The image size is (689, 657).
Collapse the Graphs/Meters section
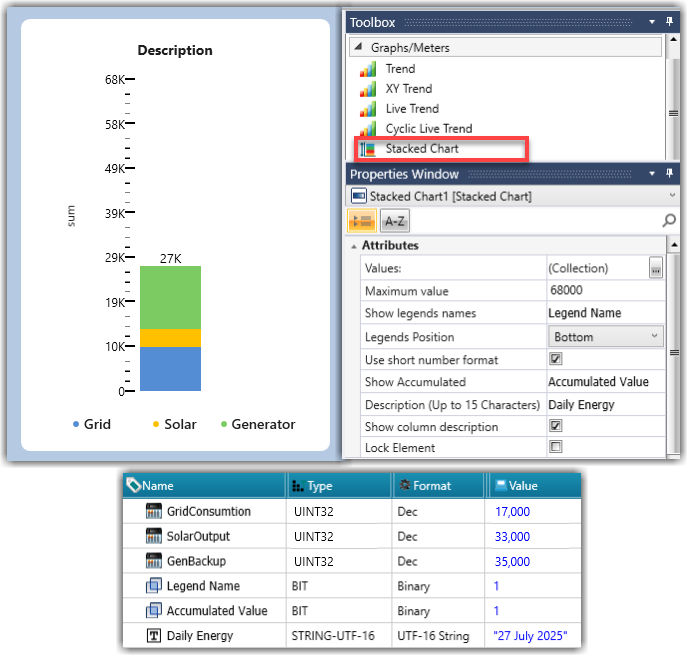point(357,47)
